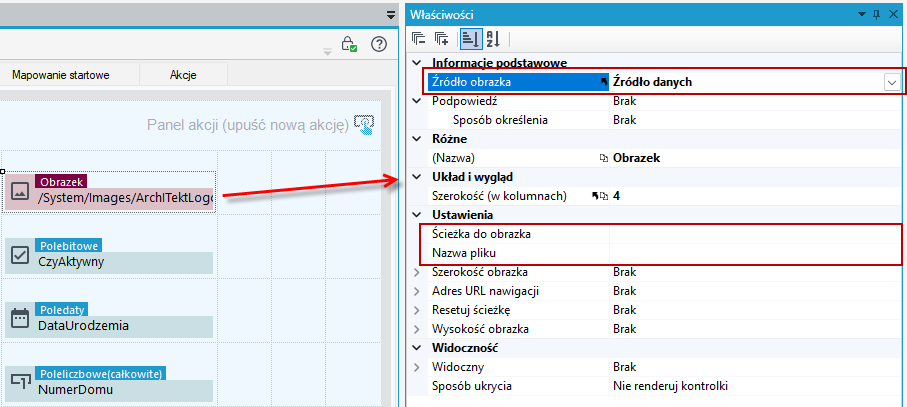Click the Panel akcji placeholder text
Image resolution: width=907 pixels, height=407 pixels.
[248, 124]
